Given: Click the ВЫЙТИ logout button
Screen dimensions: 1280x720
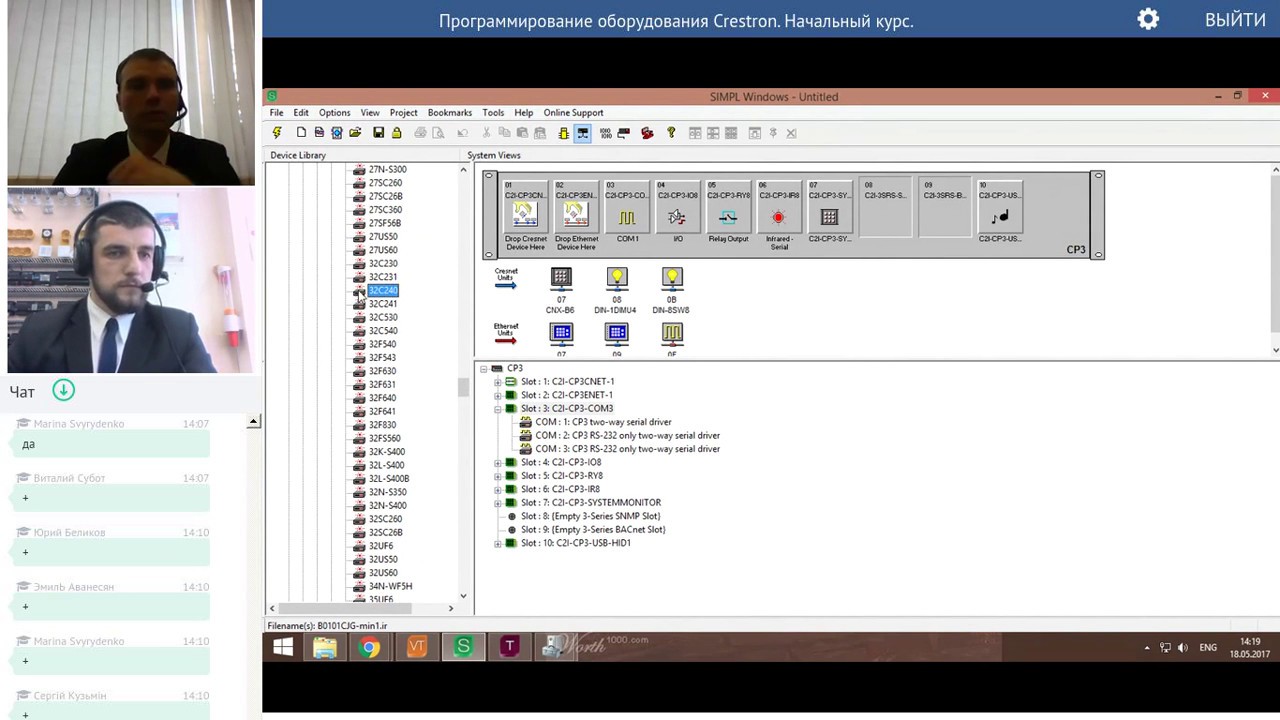Looking at the screenshot, I should (x=1235, y=20).
